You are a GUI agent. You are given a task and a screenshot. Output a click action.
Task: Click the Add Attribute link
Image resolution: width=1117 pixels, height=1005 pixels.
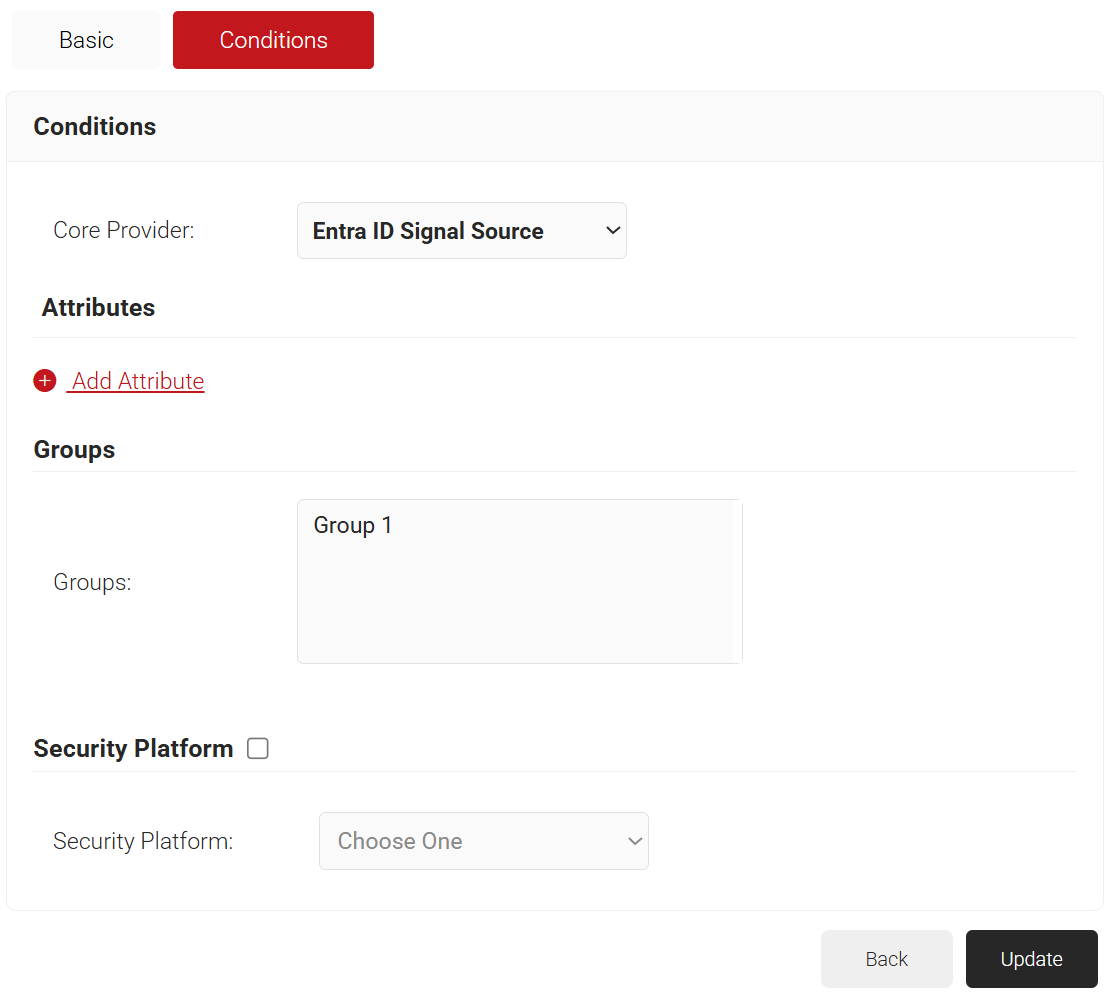pyautogui.click(x=138, y=381)
